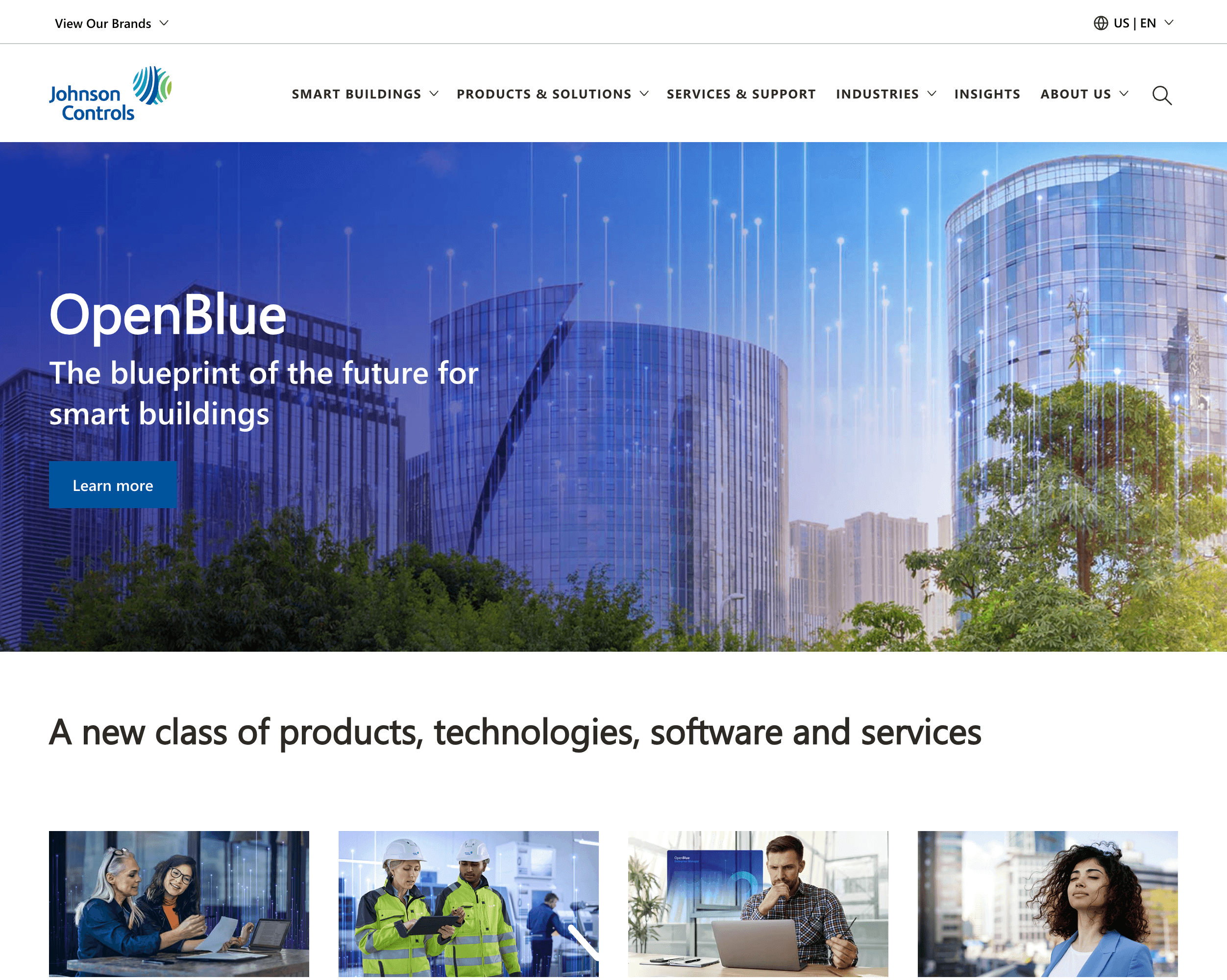Expand the US | EN language selector

point(1136,22)
